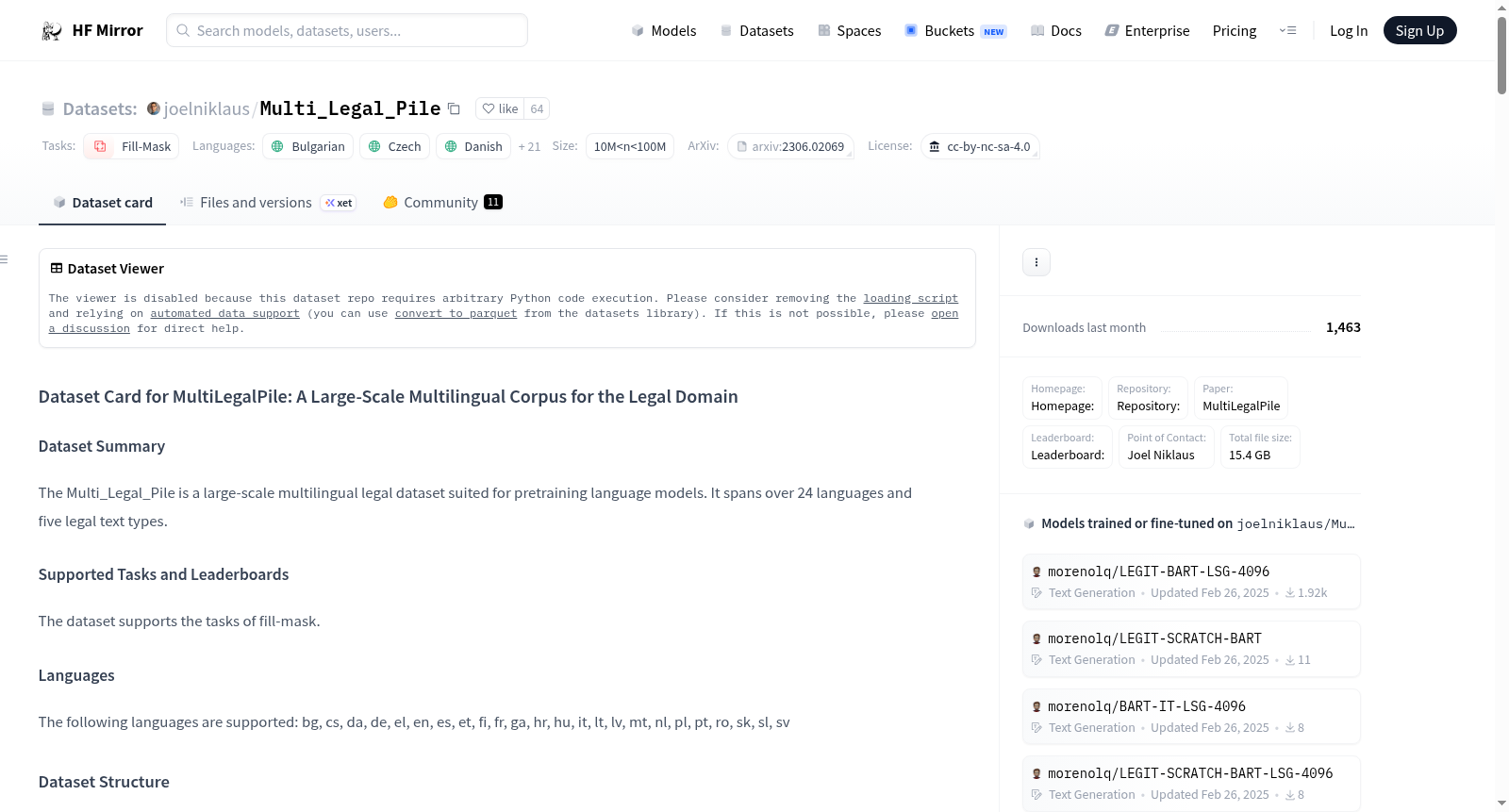Click the Buckets nav icon
Viewport: 1509px width, 812px height.
point(911,31)
